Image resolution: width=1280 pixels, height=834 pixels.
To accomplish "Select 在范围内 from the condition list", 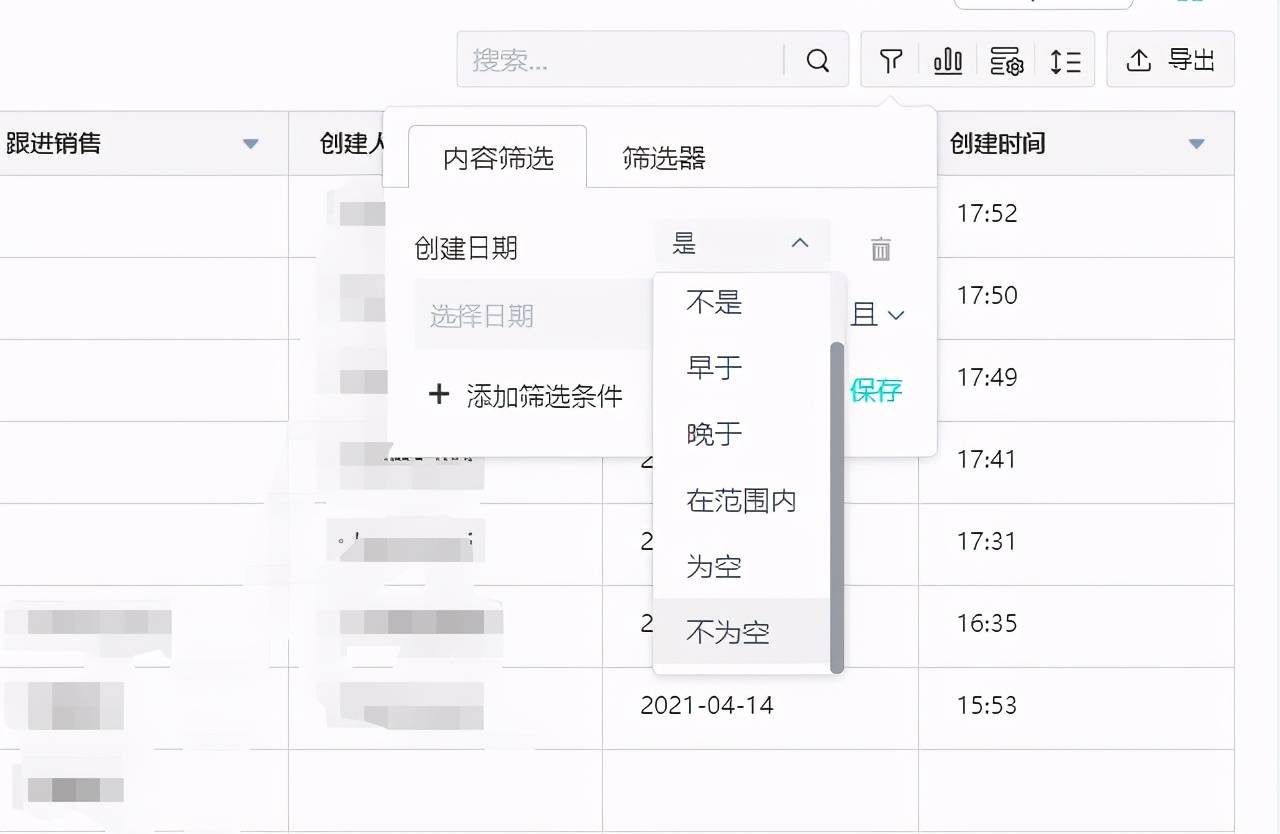I will pos(742,500).
